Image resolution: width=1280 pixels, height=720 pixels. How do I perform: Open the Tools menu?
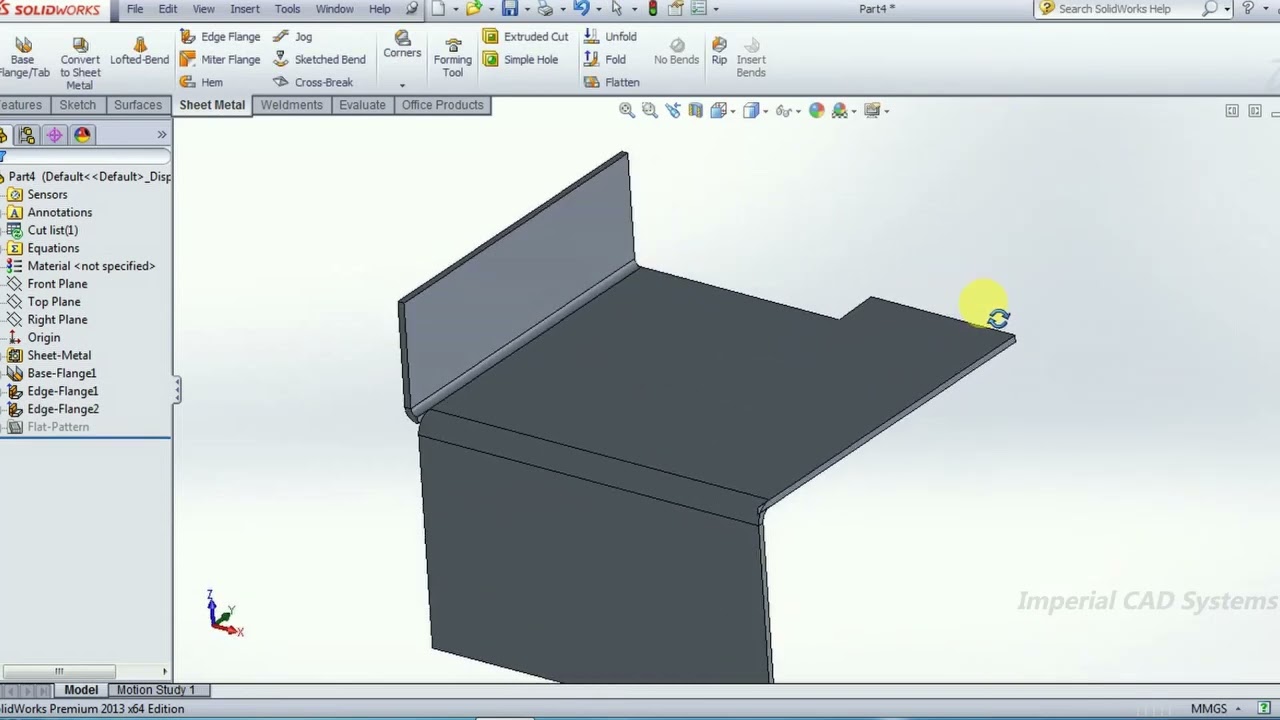287,9
